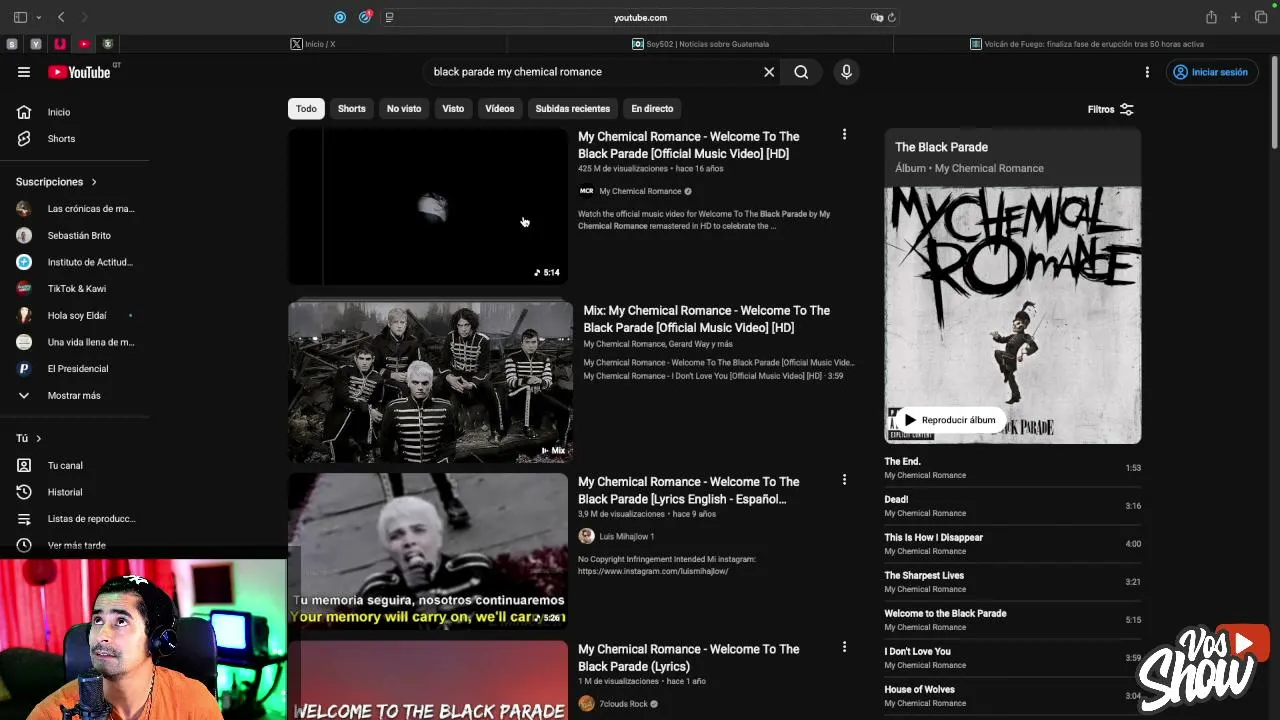Open Instituto de Actitud... subscription
1280x720 pixels.
coord(75,262)
